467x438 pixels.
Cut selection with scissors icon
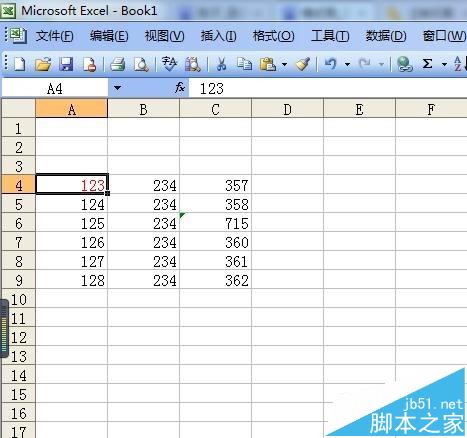coord(221,64)
